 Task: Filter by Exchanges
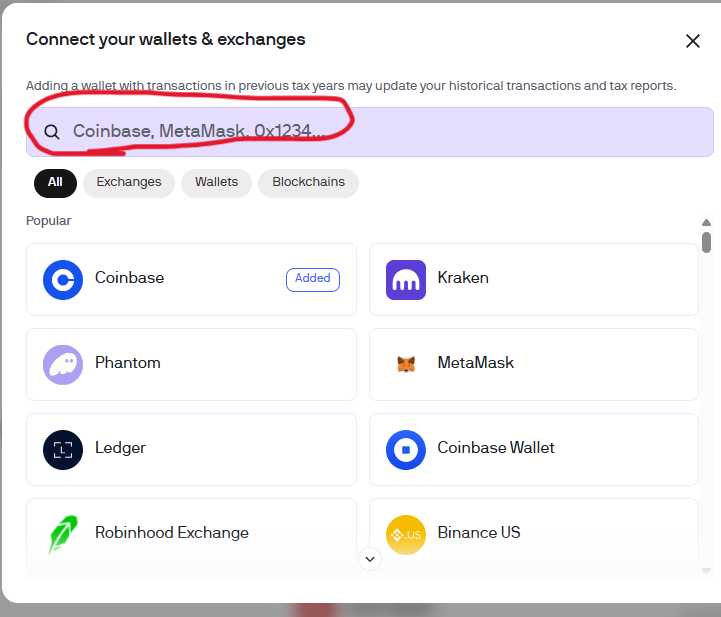129,183
